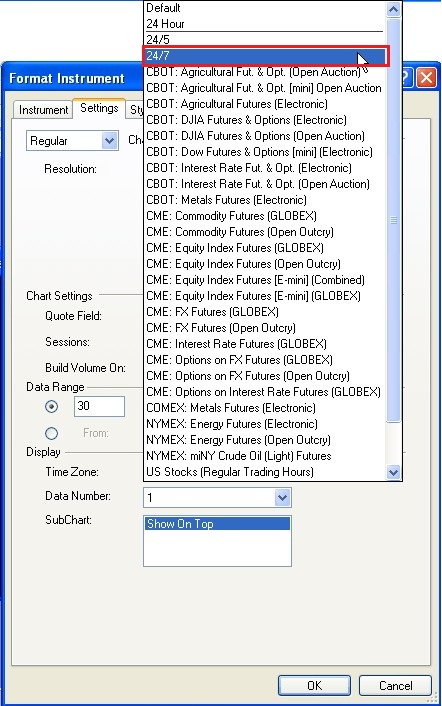This screenshot has height=706, width=442.
Task: Click the session list scrollbar thumb
Action: 393,220
